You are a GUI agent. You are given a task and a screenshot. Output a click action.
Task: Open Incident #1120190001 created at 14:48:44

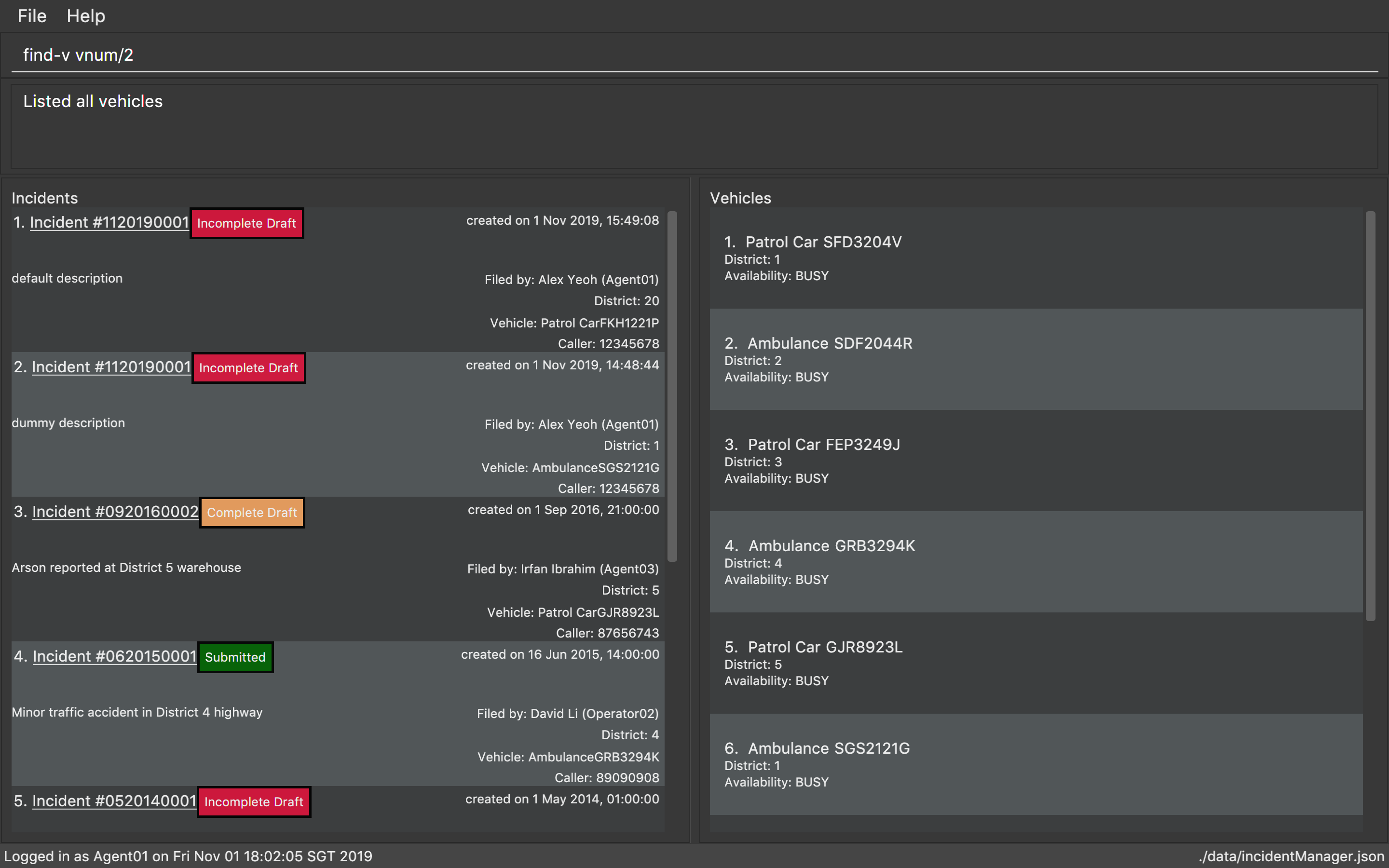point(111,367)
